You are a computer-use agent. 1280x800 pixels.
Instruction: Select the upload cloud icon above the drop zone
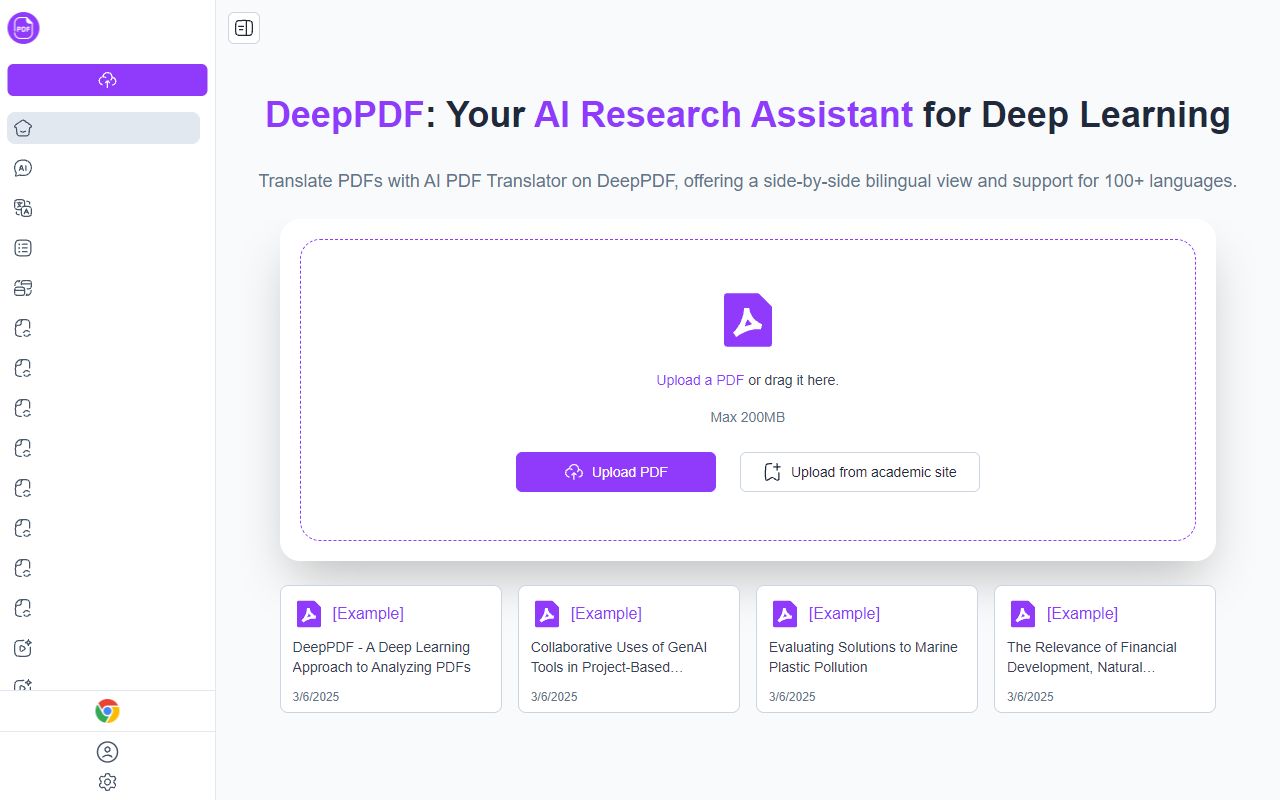pos(747,319)
